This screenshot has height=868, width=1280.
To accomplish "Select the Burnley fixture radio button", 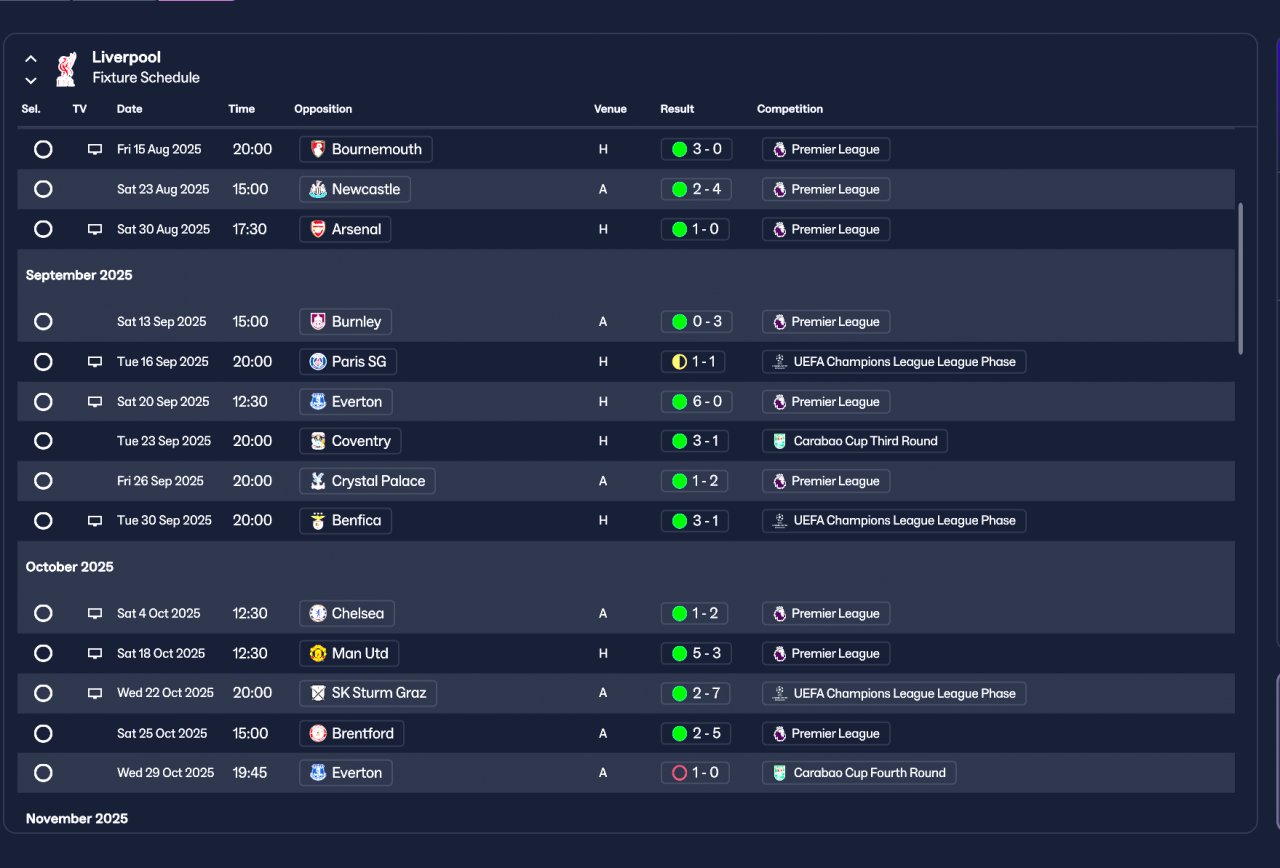I will point(43,322).
